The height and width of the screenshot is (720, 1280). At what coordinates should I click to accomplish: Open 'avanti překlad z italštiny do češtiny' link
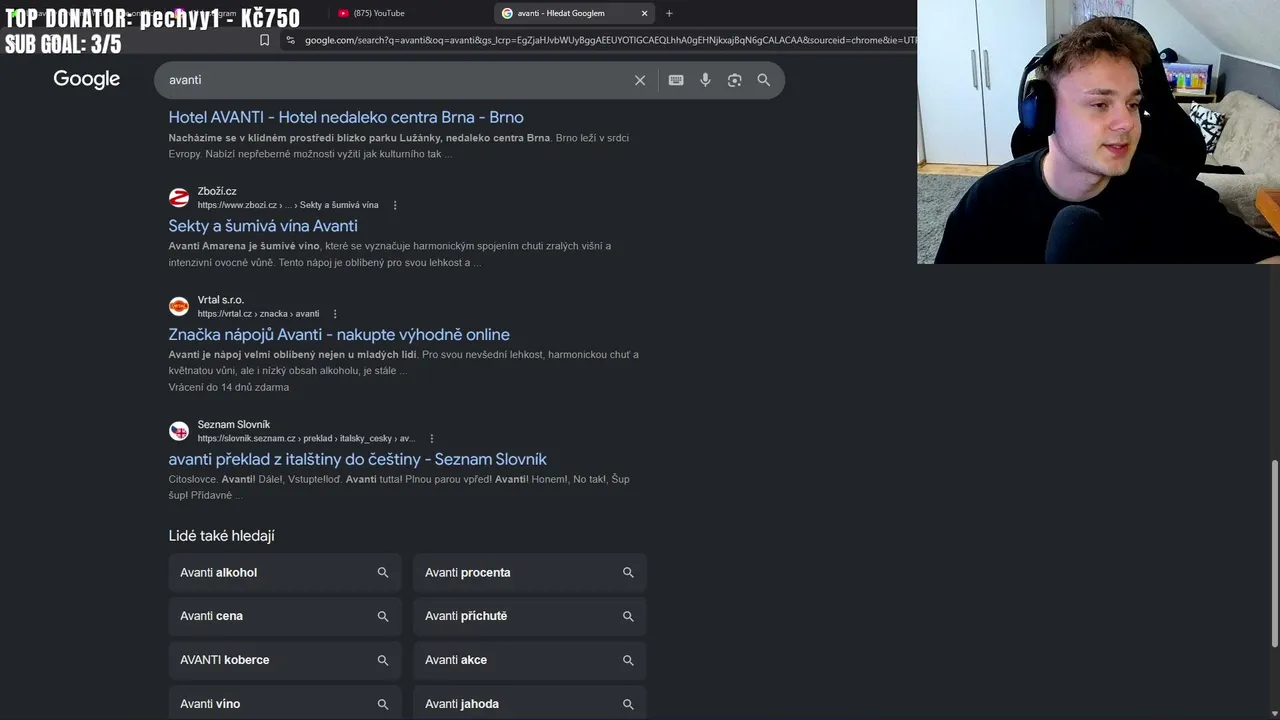[x=357, y=459]
